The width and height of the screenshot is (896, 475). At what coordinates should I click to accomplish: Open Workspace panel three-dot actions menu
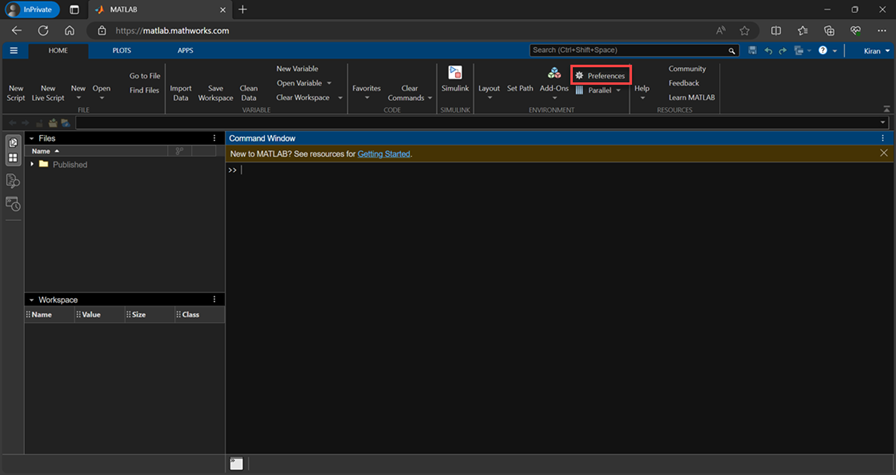coord(214,300)
